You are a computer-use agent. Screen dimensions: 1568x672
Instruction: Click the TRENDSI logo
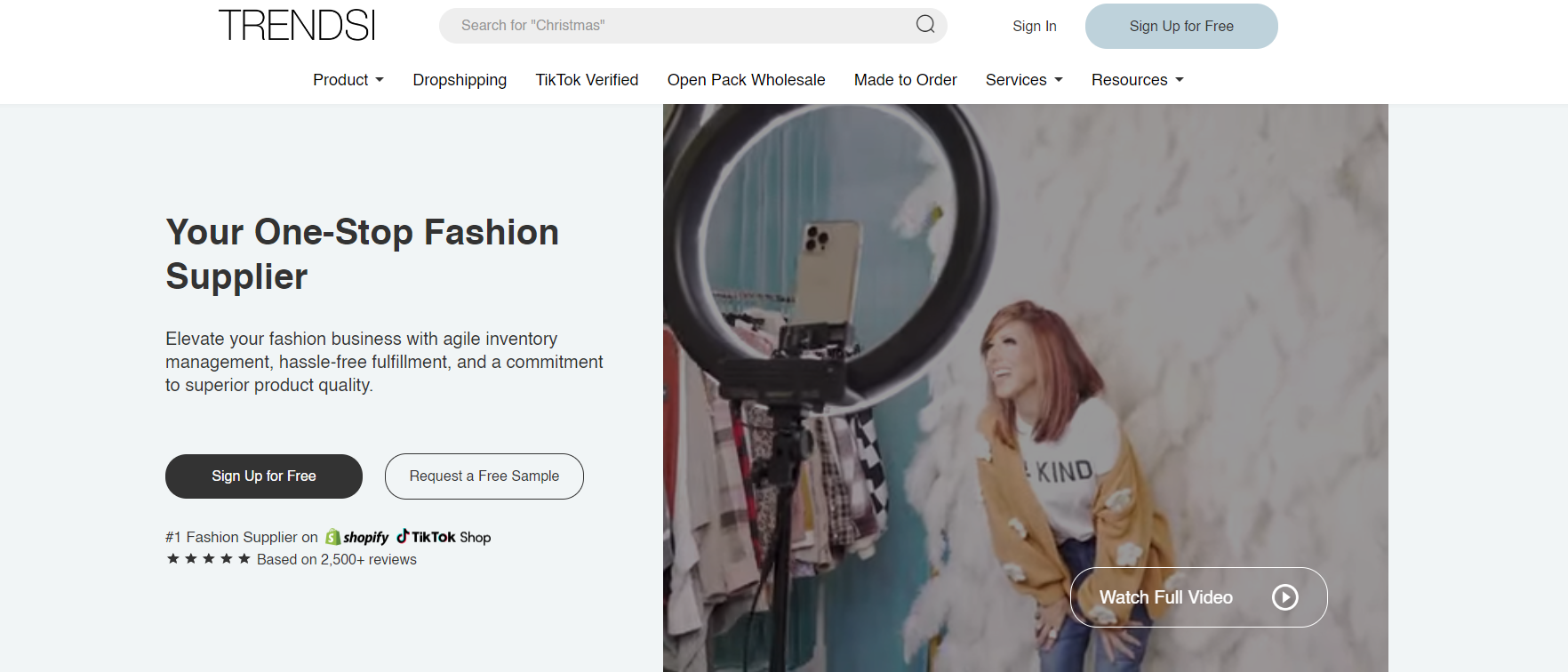point(297,25)
